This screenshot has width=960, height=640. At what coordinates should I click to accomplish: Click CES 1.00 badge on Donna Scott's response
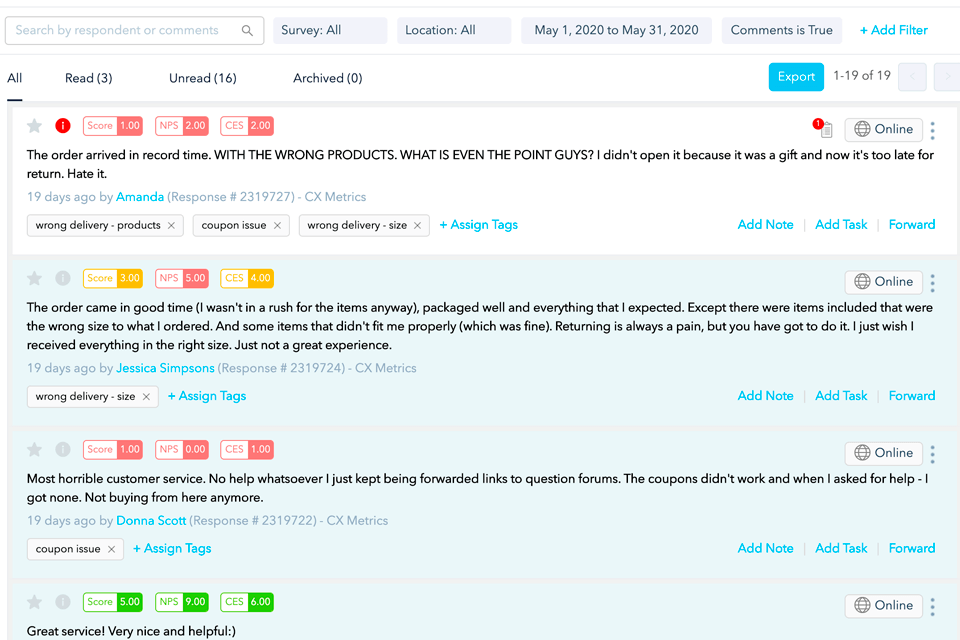click(247, 449)
